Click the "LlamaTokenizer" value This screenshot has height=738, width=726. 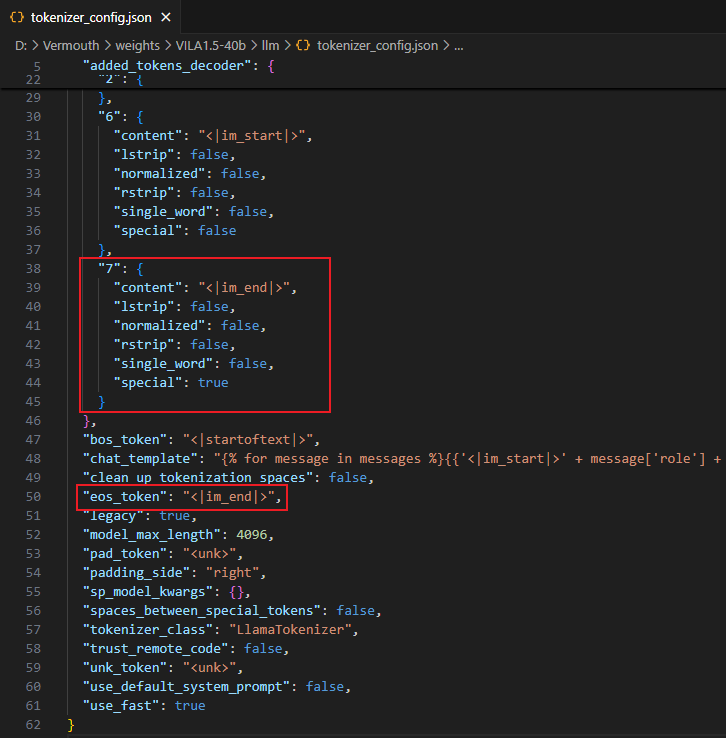pos(290,630)
